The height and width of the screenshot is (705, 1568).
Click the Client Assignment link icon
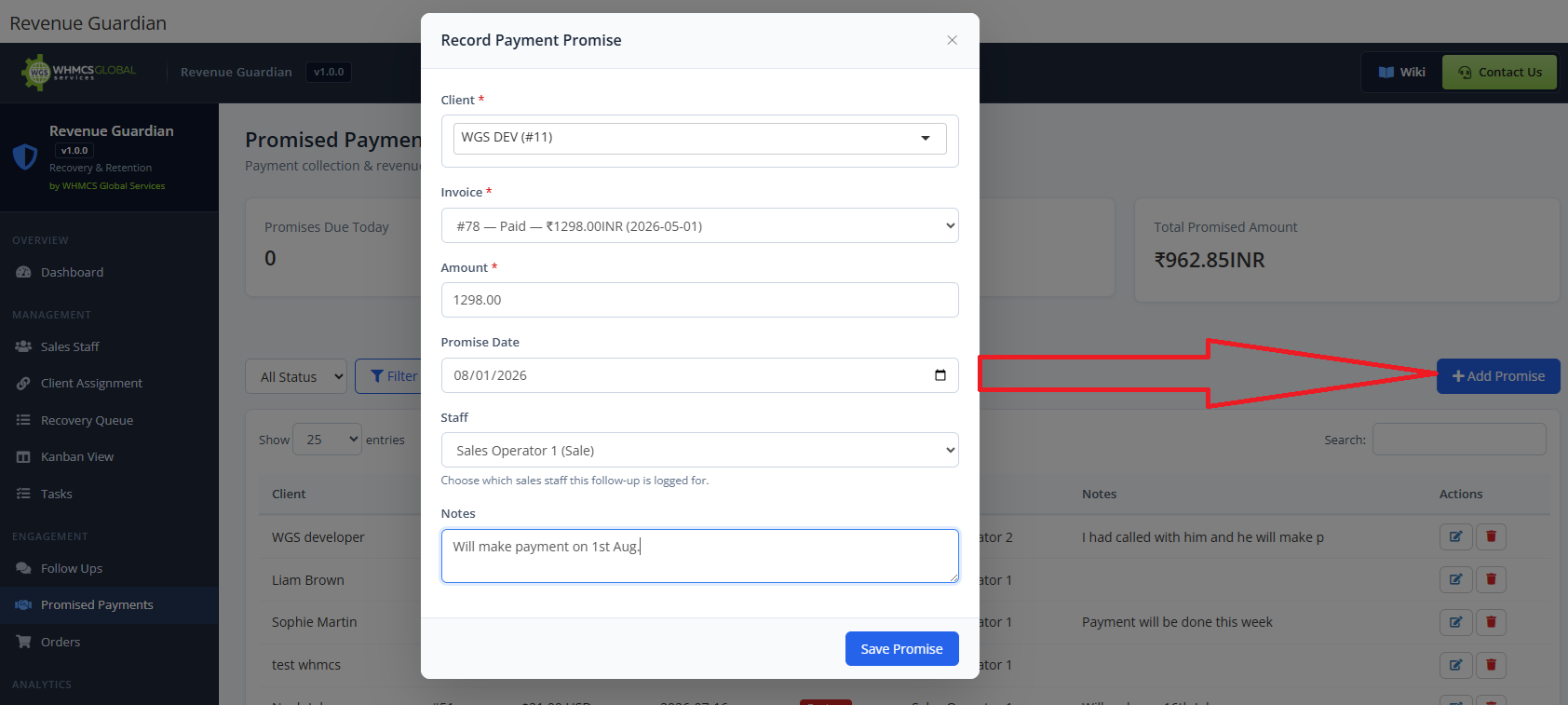point(23,383)
